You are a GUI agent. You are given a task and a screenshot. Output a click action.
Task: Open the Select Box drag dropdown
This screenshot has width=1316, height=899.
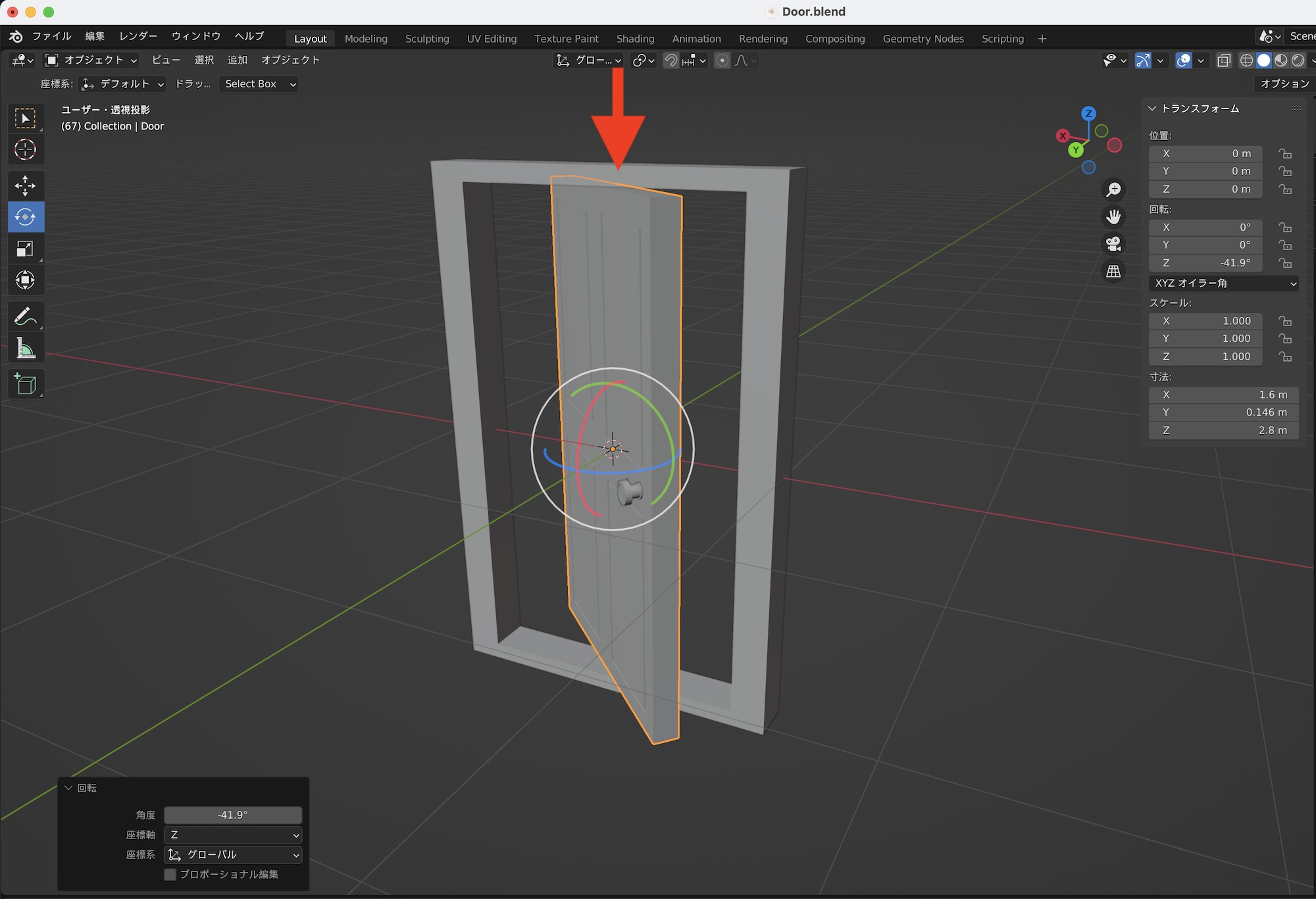(x=259, y=84)
